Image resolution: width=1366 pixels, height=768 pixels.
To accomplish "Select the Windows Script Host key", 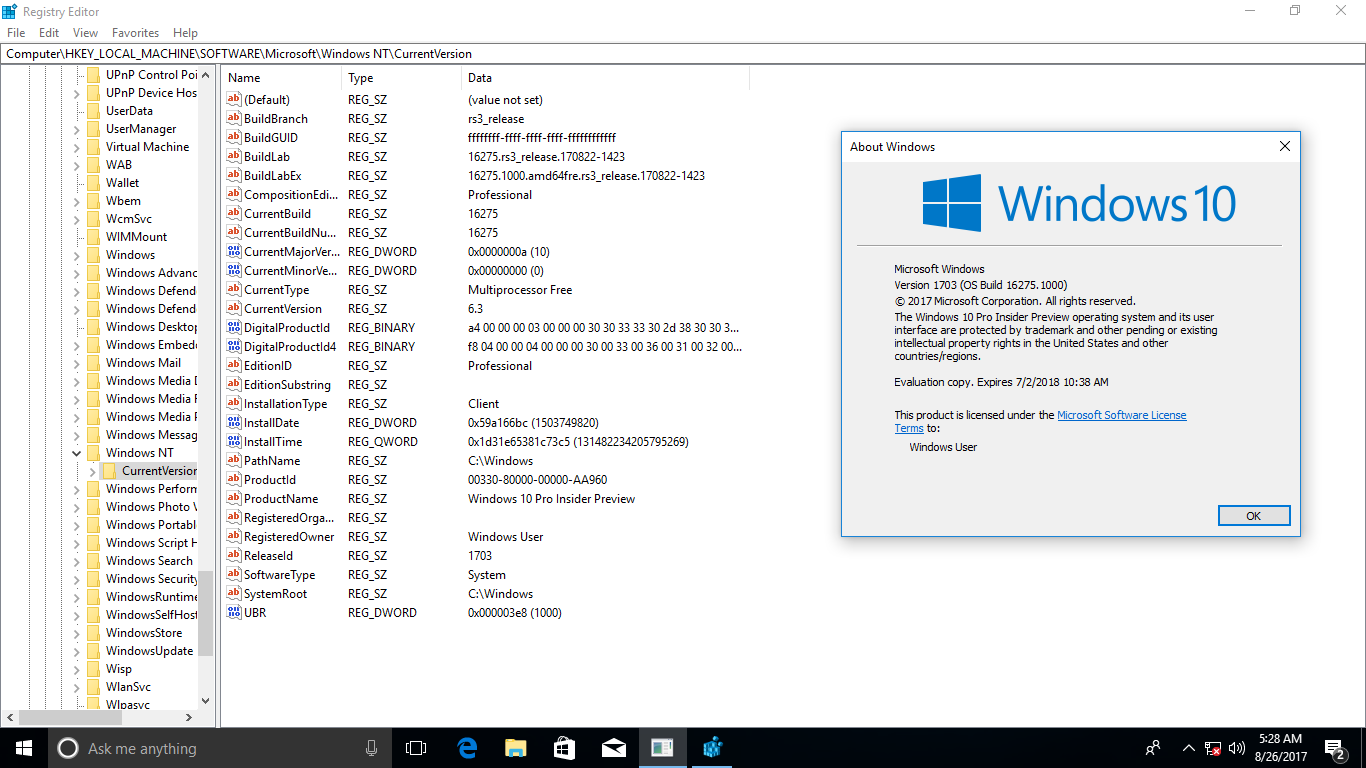I will [151, 543].
